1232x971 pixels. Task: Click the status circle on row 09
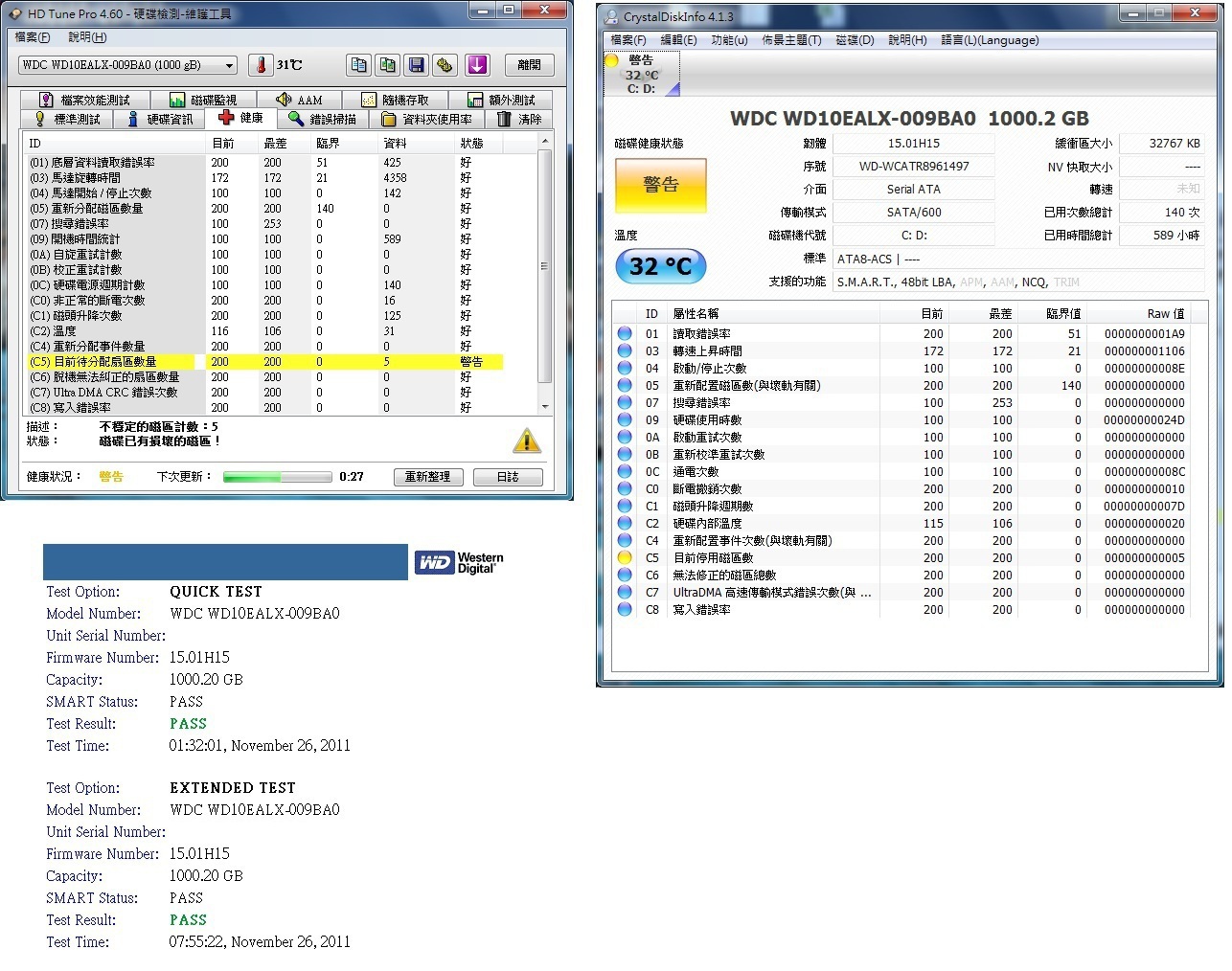coord(625,419)
